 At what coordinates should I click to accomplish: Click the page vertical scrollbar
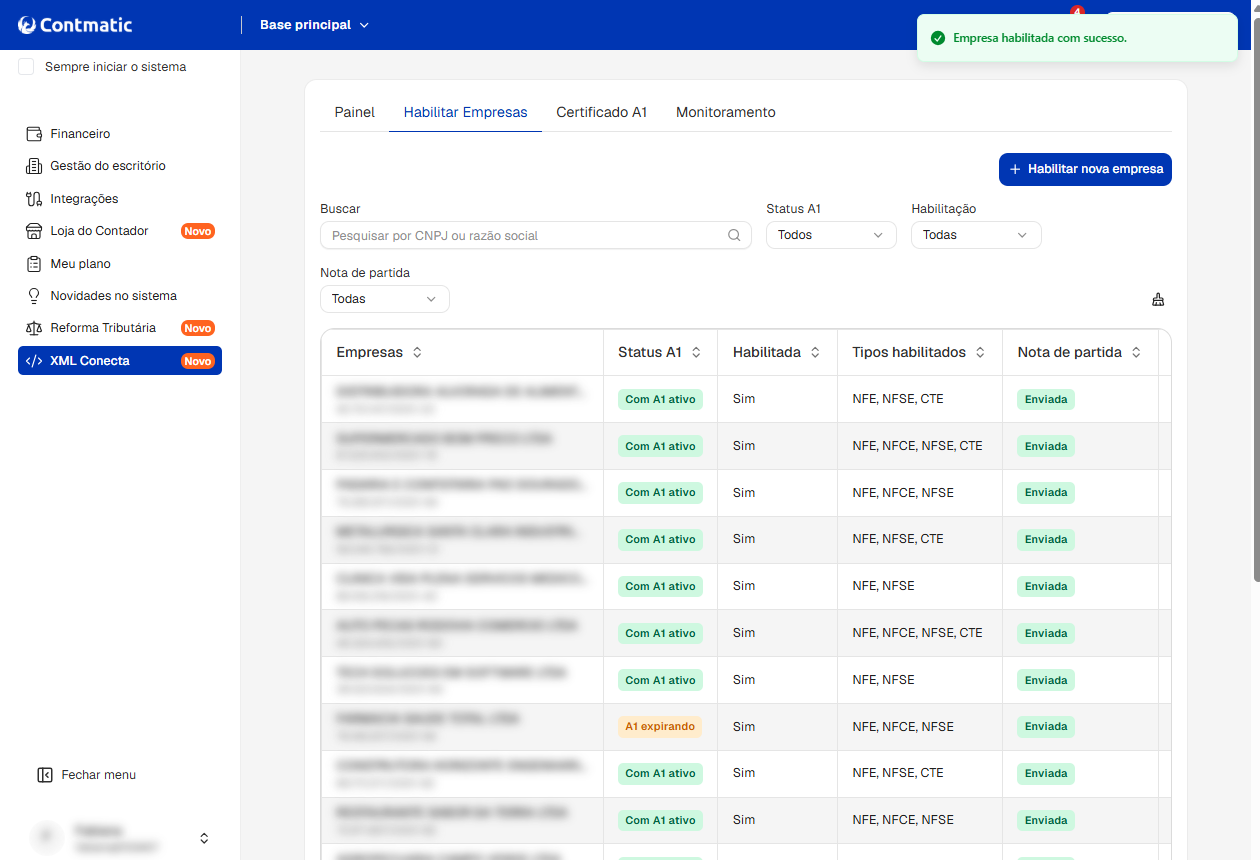coord(1256,300)
